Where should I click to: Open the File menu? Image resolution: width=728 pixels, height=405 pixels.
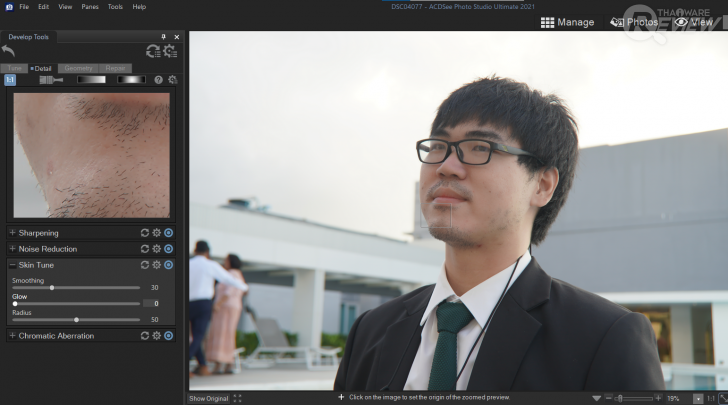click(x=24, y=7)
